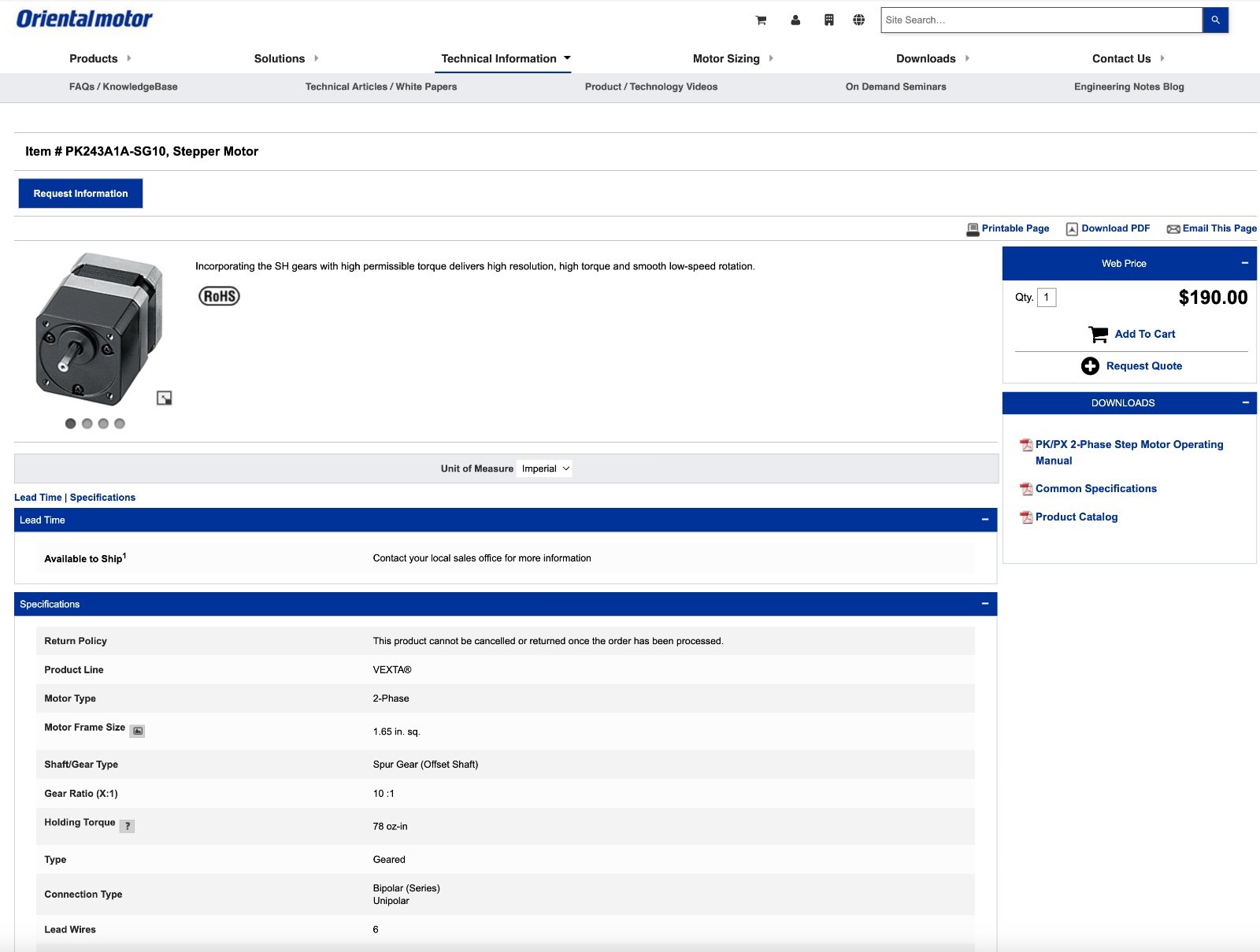The width and height of the screenshot is (1260, 952).
Task: Click the stepper motor product thumbnail
Action: click(x=98, y=328)
